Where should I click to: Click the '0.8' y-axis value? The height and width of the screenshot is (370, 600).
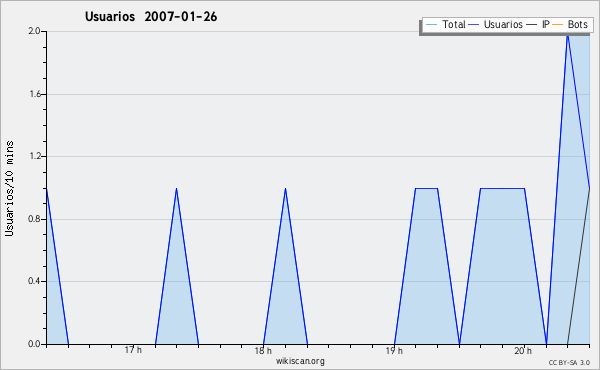(34, 219)
